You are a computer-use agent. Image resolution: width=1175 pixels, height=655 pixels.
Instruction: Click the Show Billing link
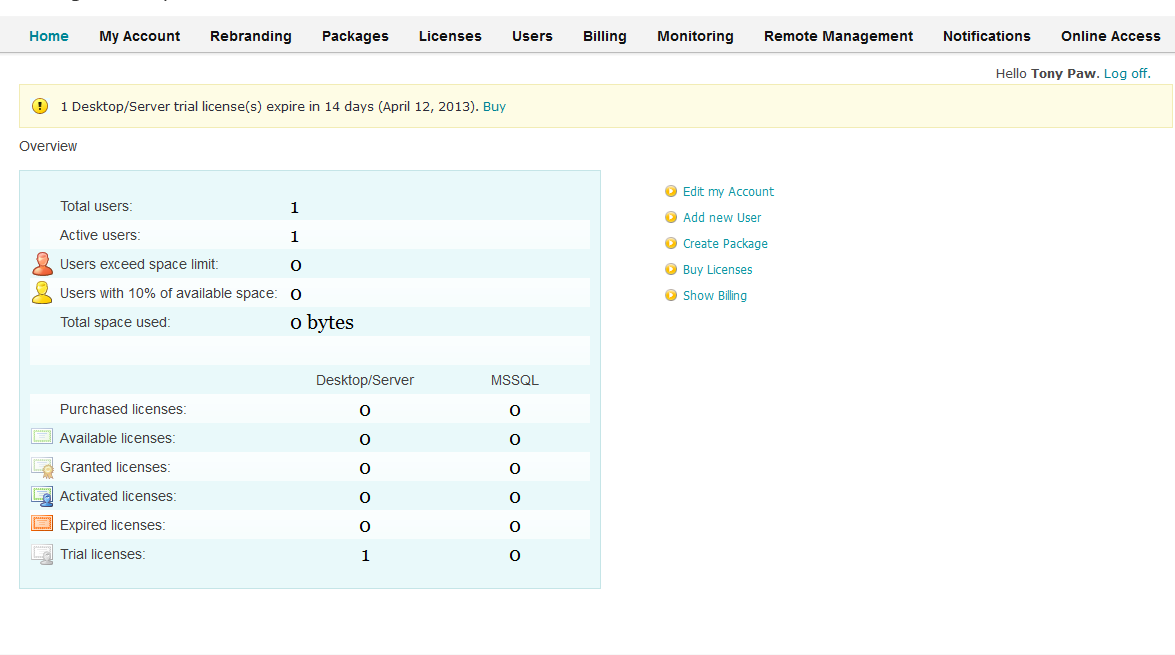coord(715,295)
